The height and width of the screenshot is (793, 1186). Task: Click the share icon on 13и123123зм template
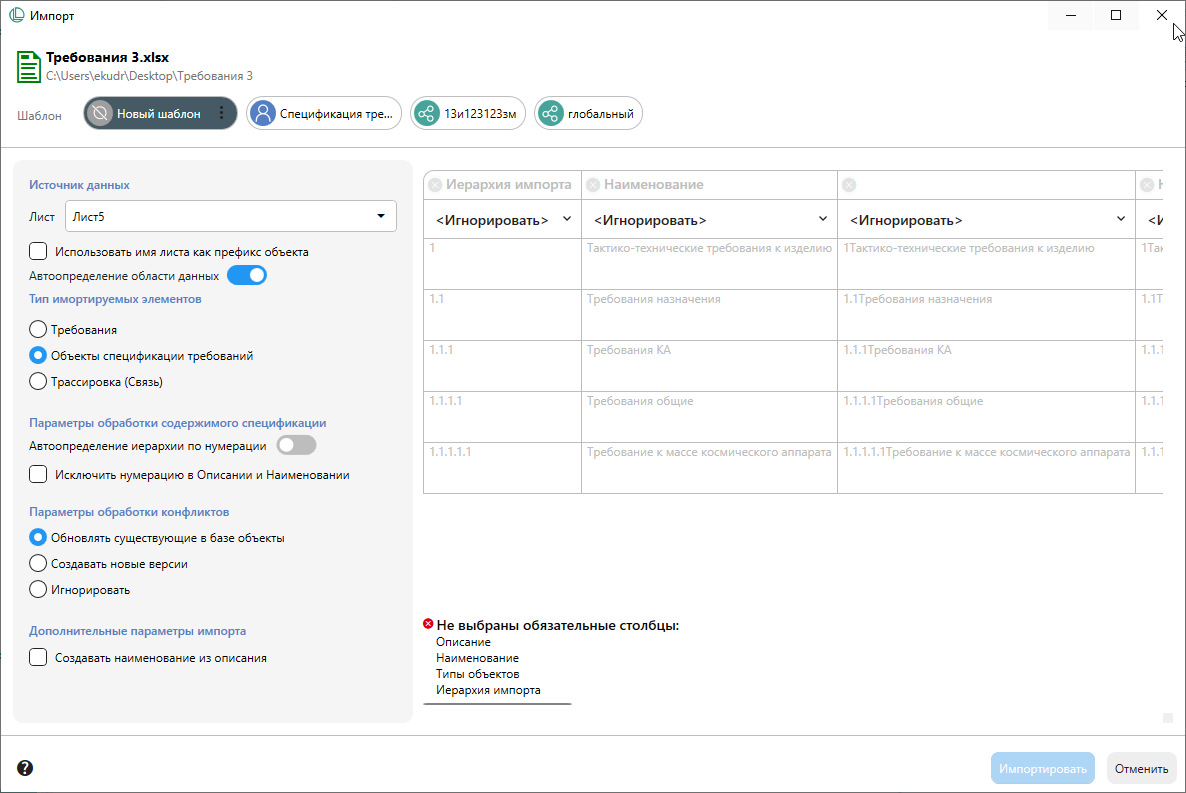coord(427,114)
